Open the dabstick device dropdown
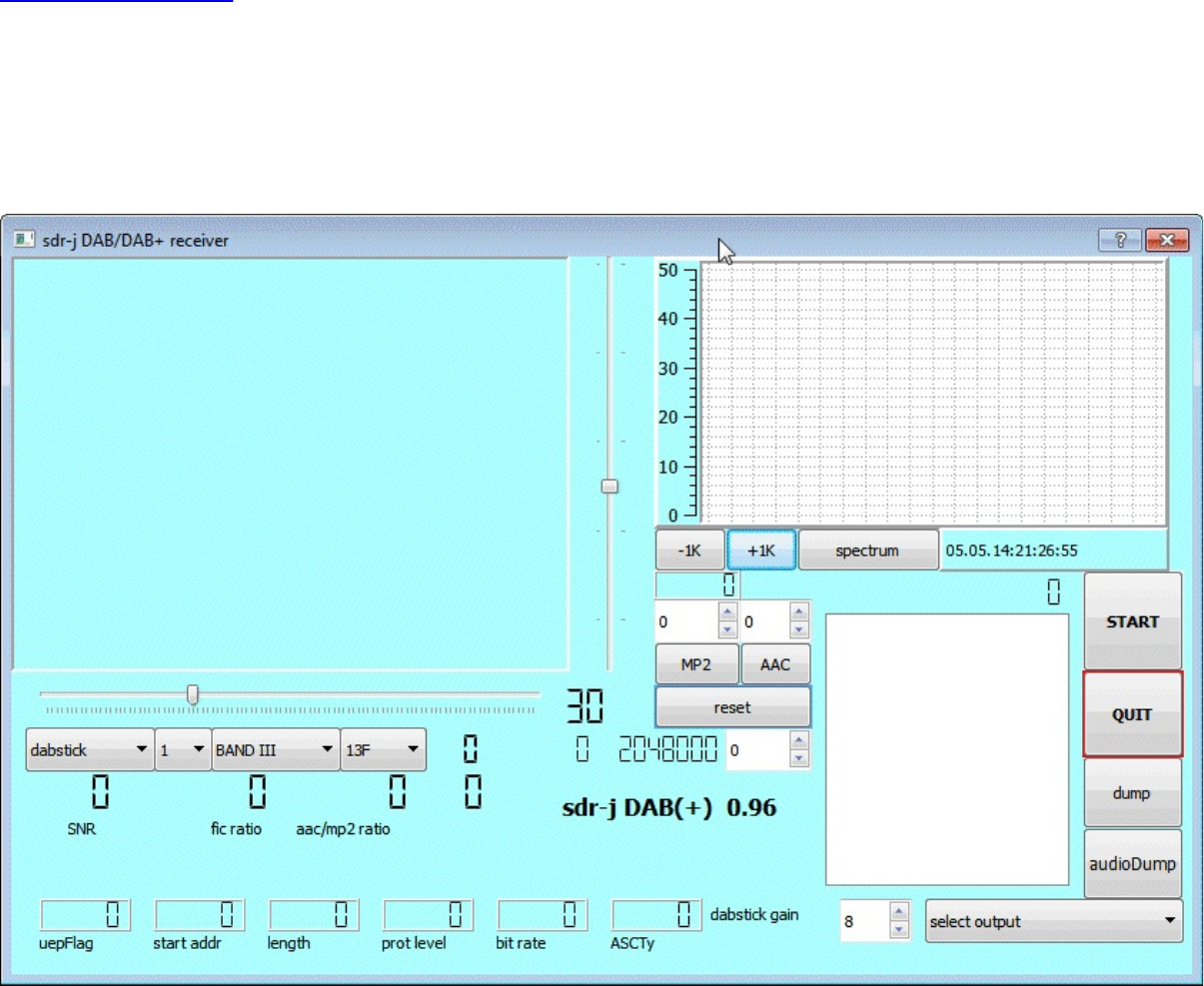 [90, 750]
